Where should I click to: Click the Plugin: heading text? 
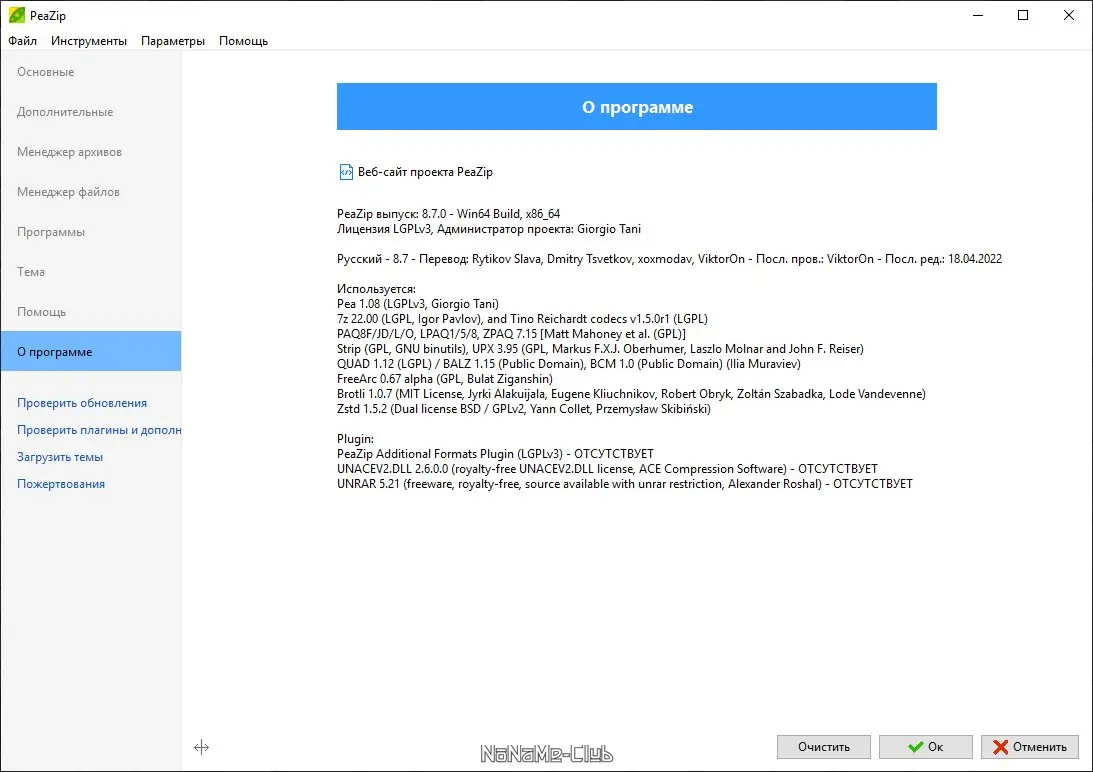(x=356, y=439)
